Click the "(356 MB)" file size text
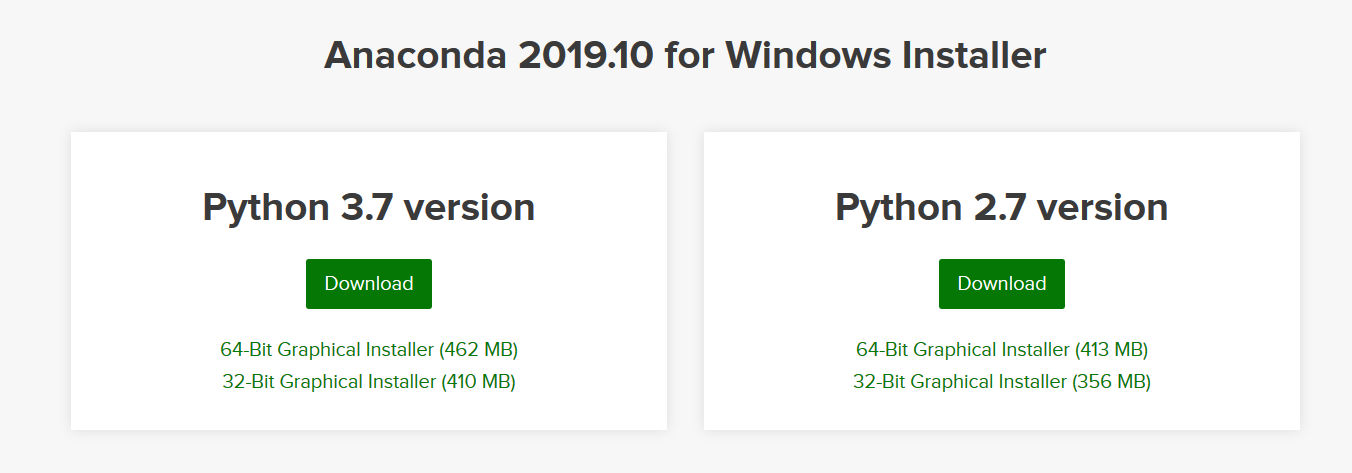 pyautogui.click(x=1111, y=381)
